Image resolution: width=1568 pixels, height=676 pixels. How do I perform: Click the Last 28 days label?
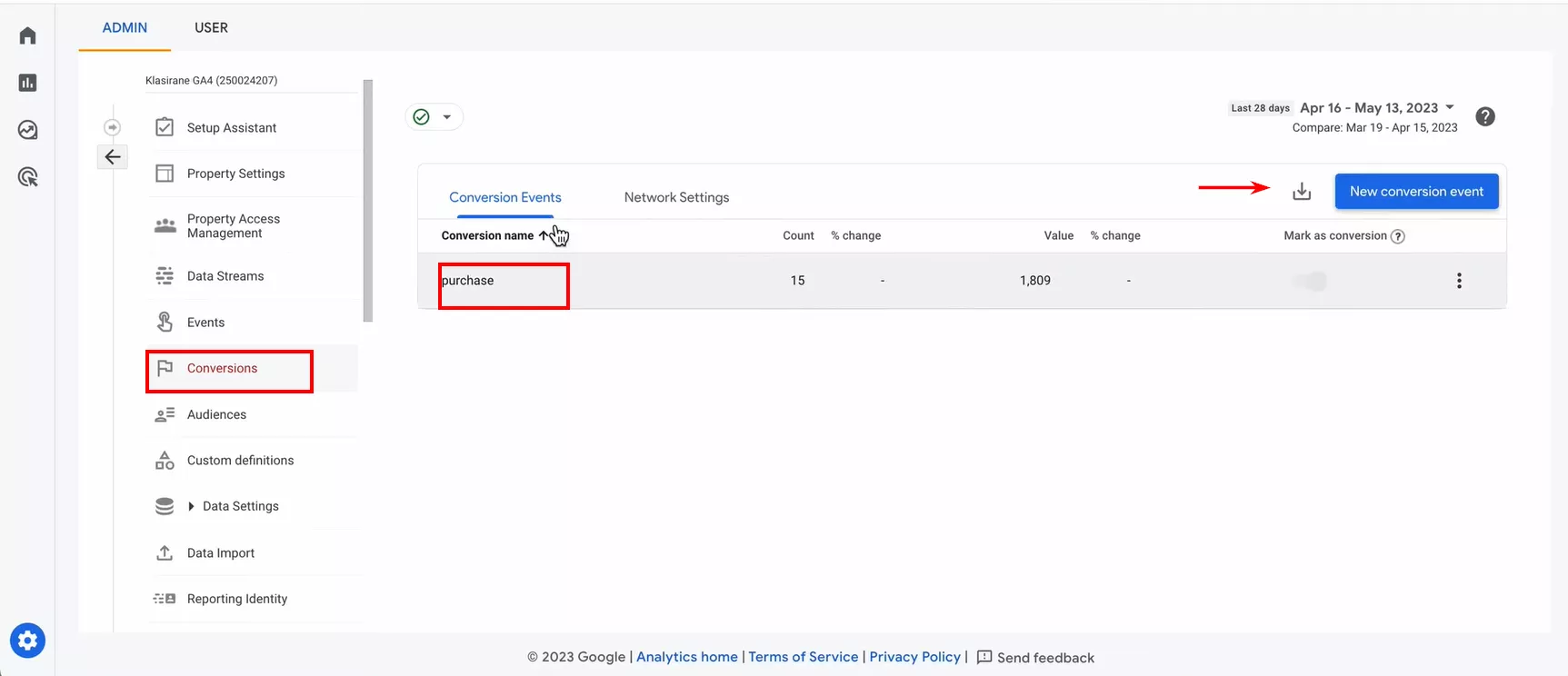pos(1260,108)
